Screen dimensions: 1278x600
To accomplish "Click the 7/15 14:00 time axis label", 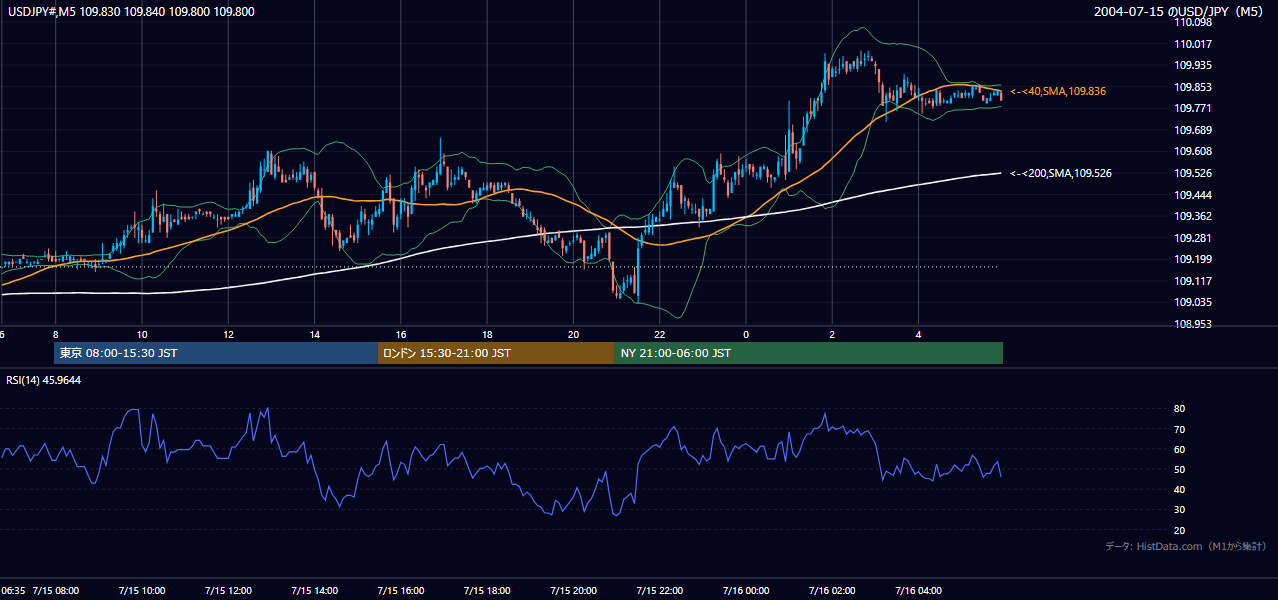I will coord(315,590).
